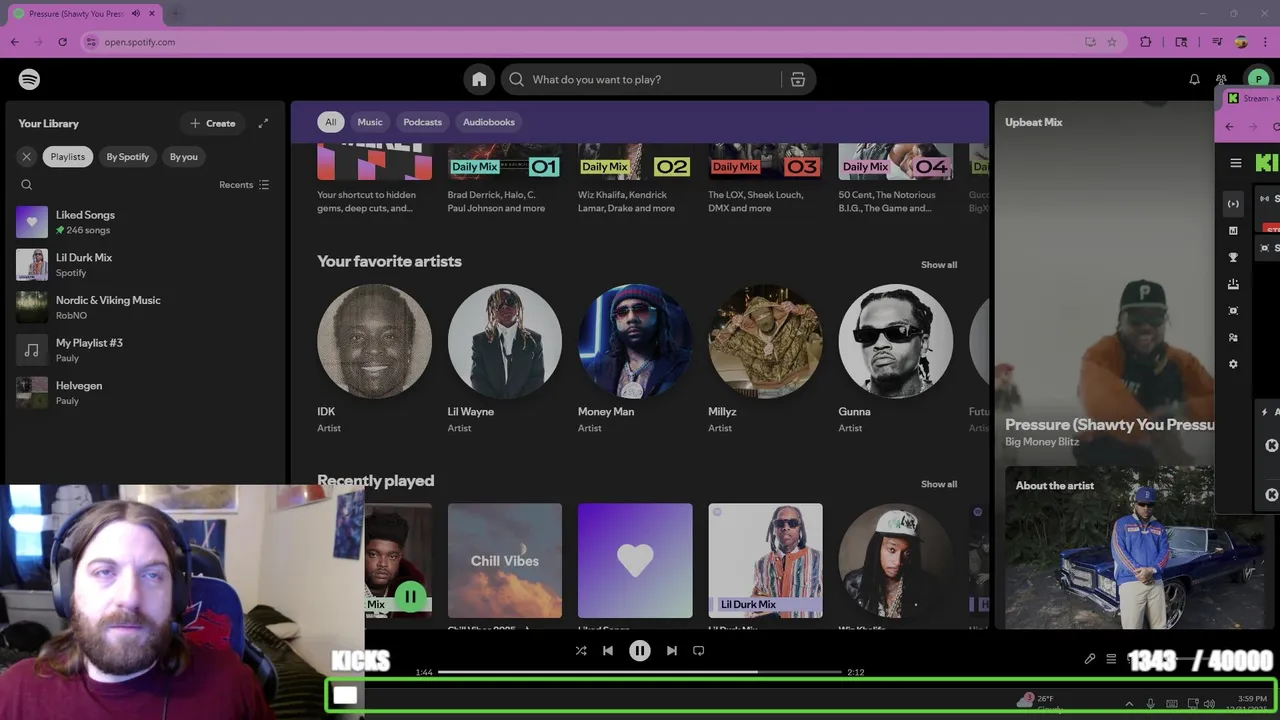Open the Browse icon in the search bar
Image resolution: width=1280 pixels, height=720 pixels.
tap(798, 79)
